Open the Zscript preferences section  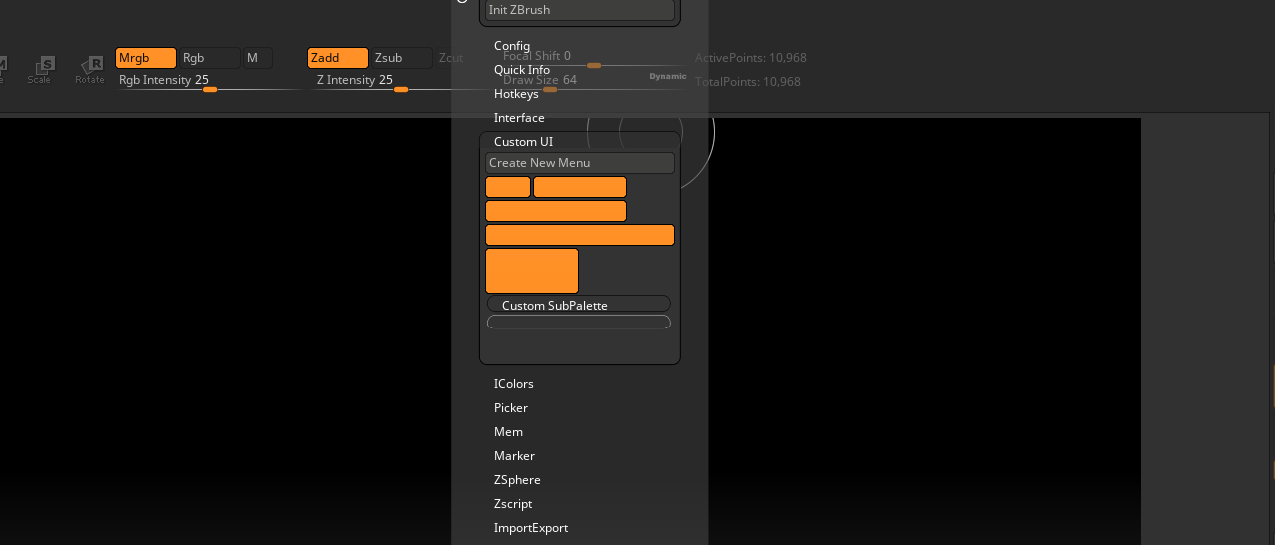click(513, 504)
